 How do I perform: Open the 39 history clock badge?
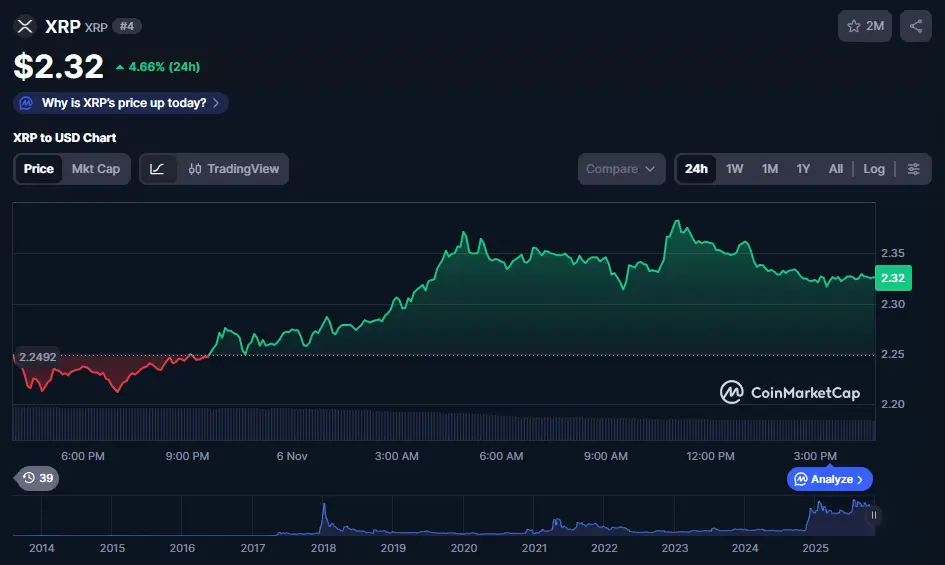point(37,478)
